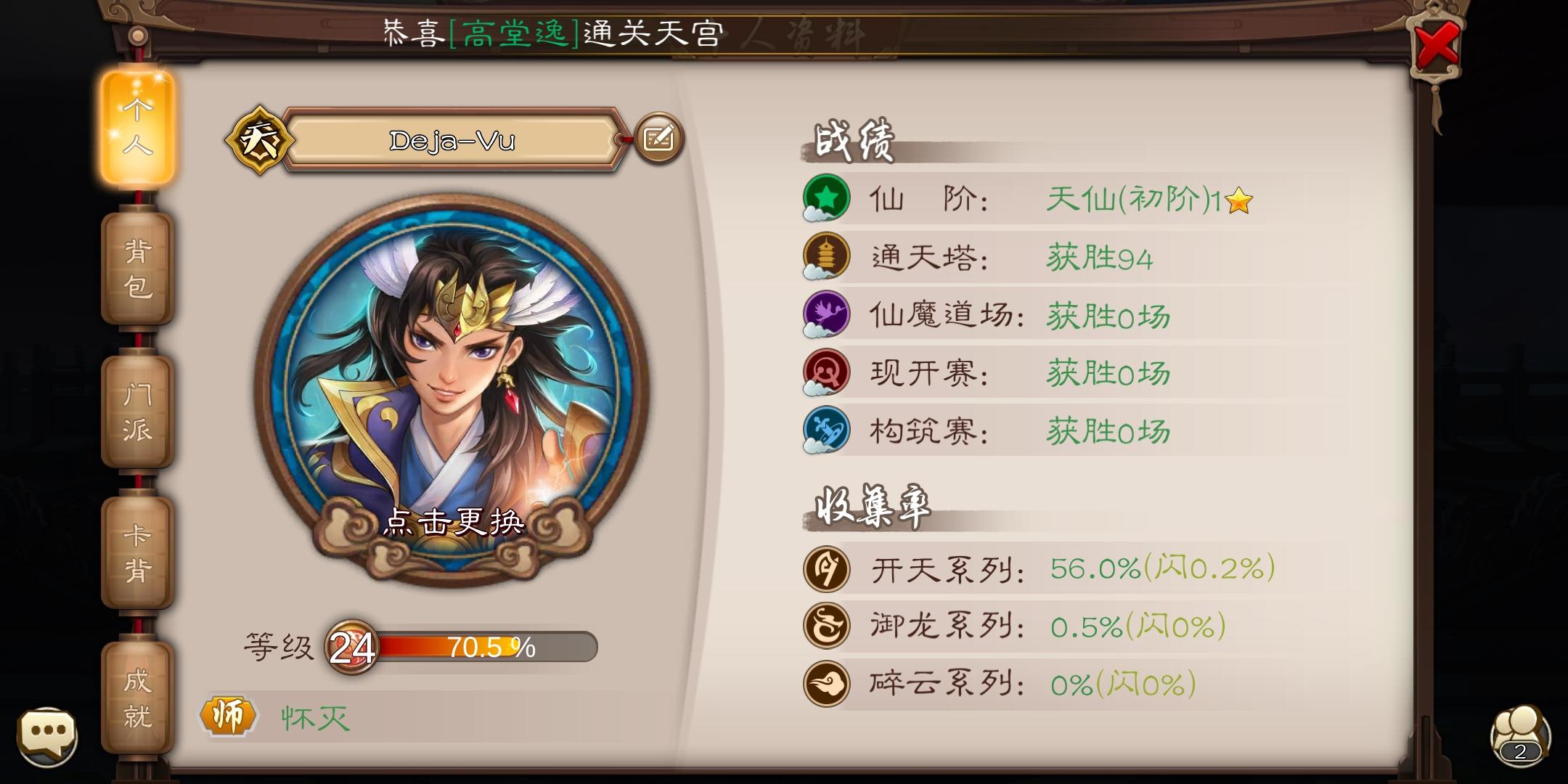Click the 开天系列 collection icon

(827, 568)
